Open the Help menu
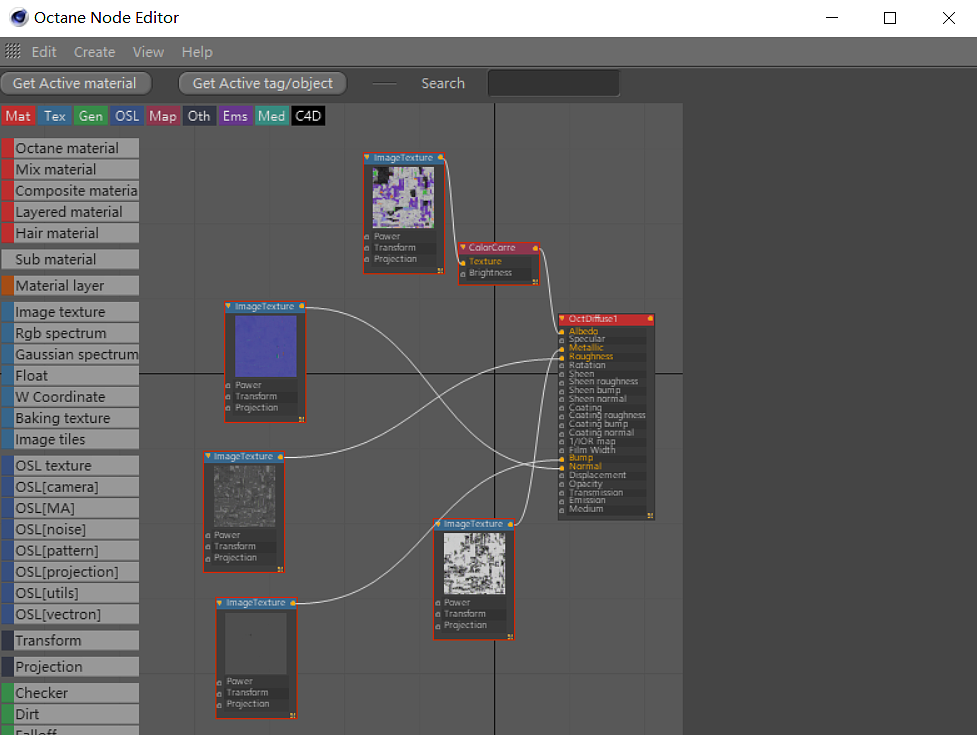 (197, 52)
